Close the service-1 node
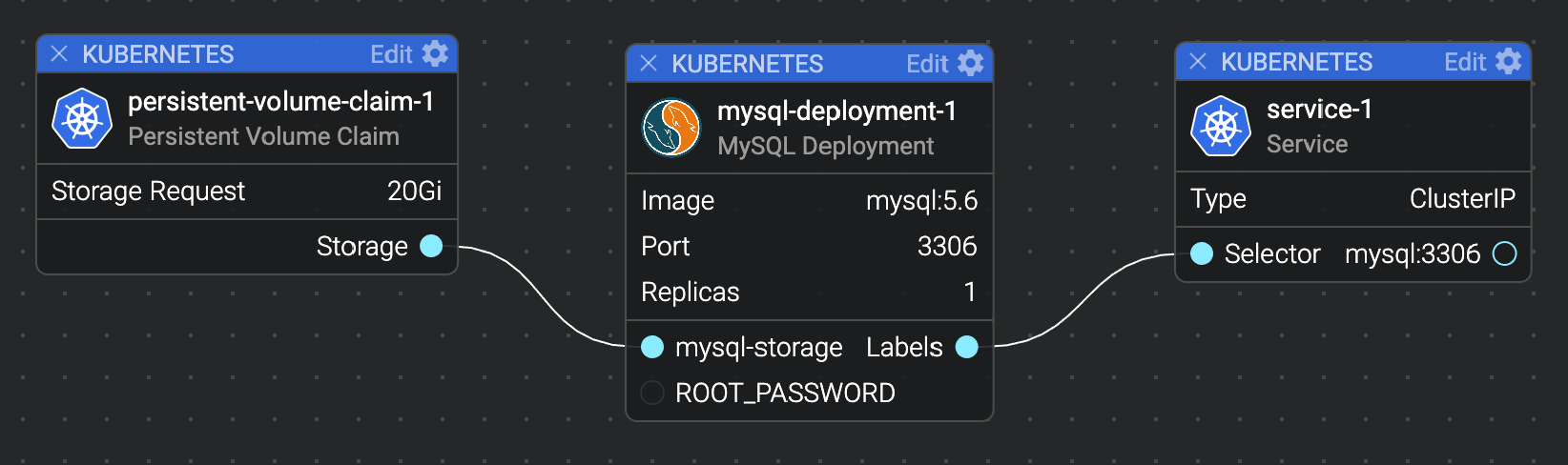The height and width of the screenshot is (465, 1568). pos(1198,61)
